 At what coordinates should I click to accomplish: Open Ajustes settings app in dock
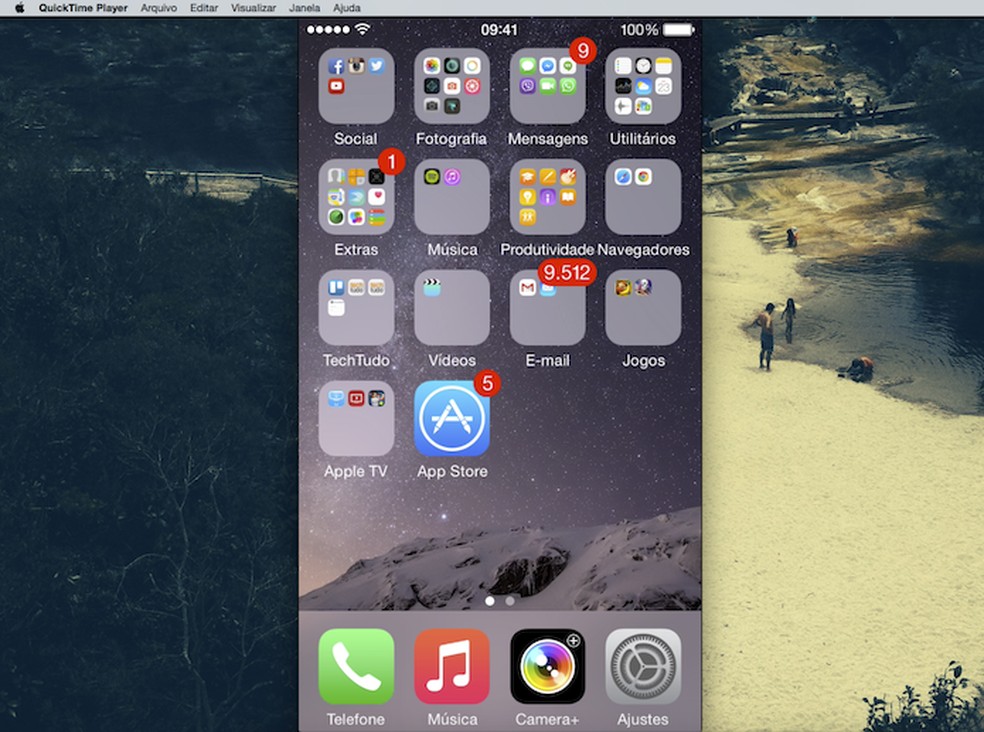click(643, 667)
